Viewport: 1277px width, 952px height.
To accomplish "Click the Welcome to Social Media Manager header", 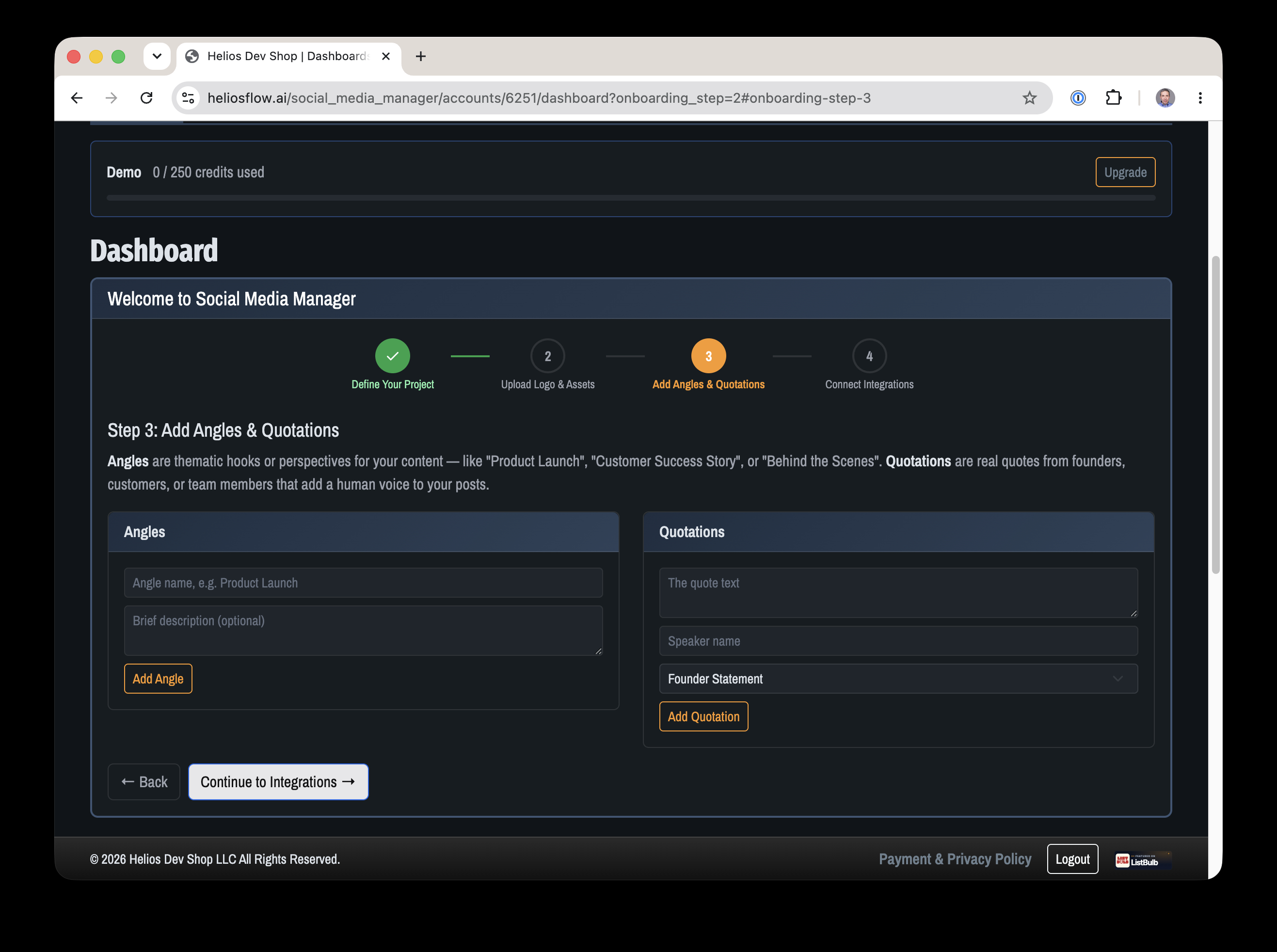I will point(631,299).
